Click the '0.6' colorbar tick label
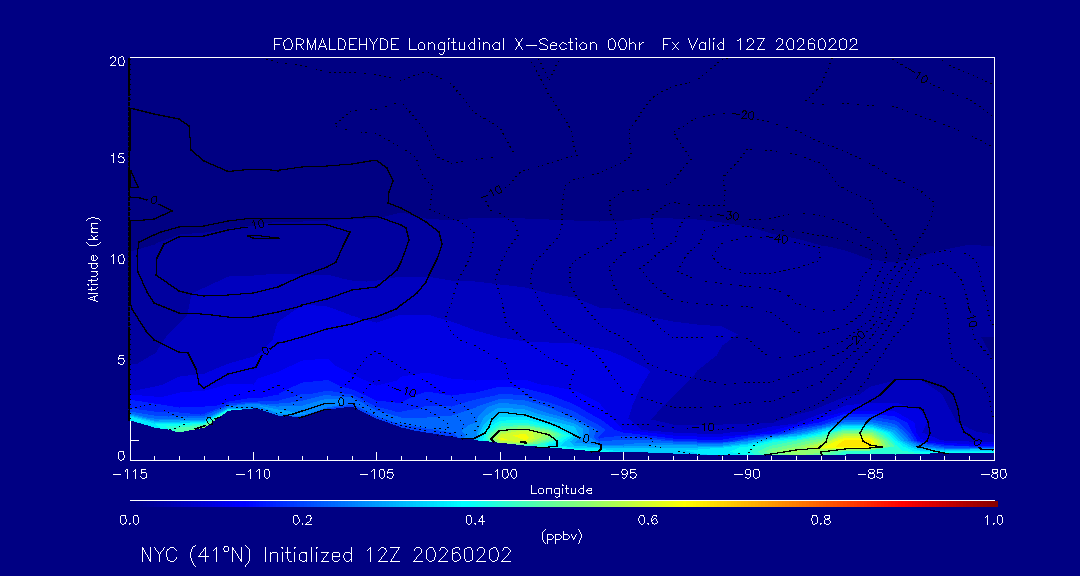The image size is (1080, 576). pos(648,520)
